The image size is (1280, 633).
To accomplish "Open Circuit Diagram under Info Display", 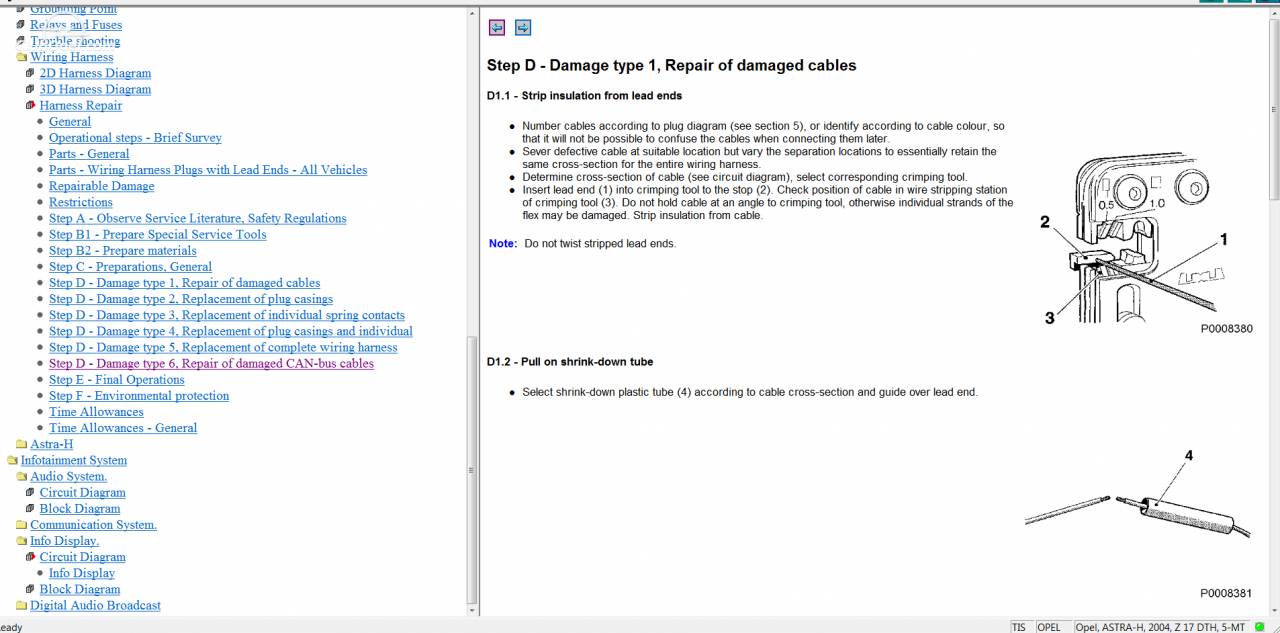I will (x=83, y=557).
